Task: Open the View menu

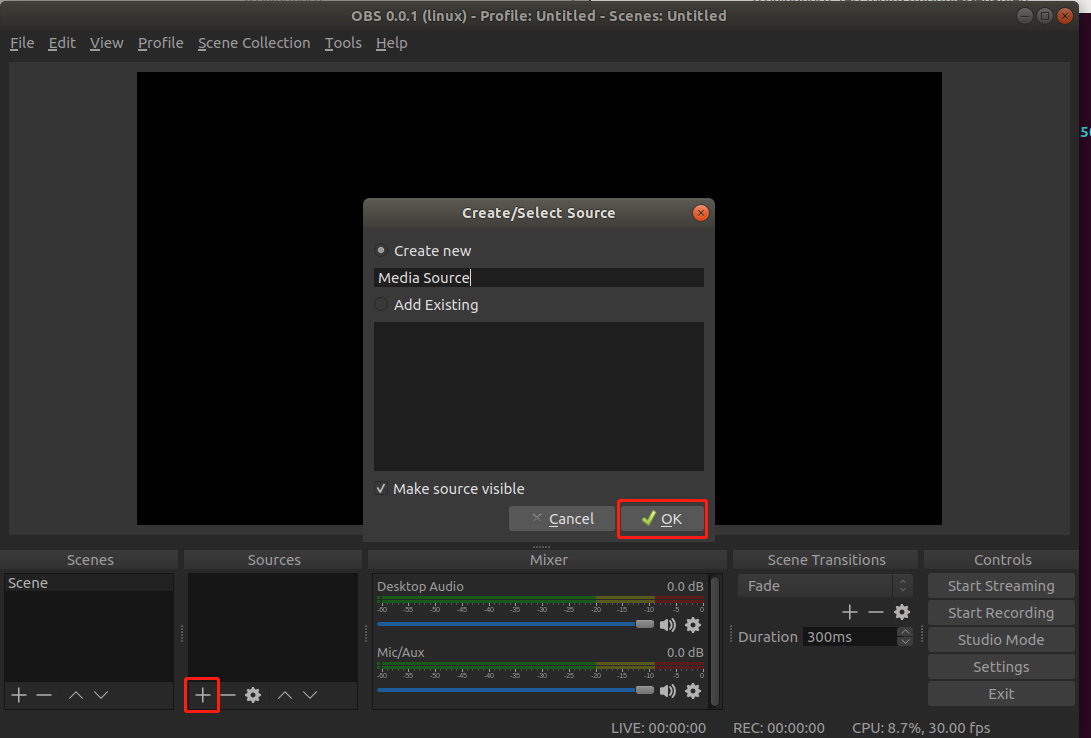Action: [106, 43]
